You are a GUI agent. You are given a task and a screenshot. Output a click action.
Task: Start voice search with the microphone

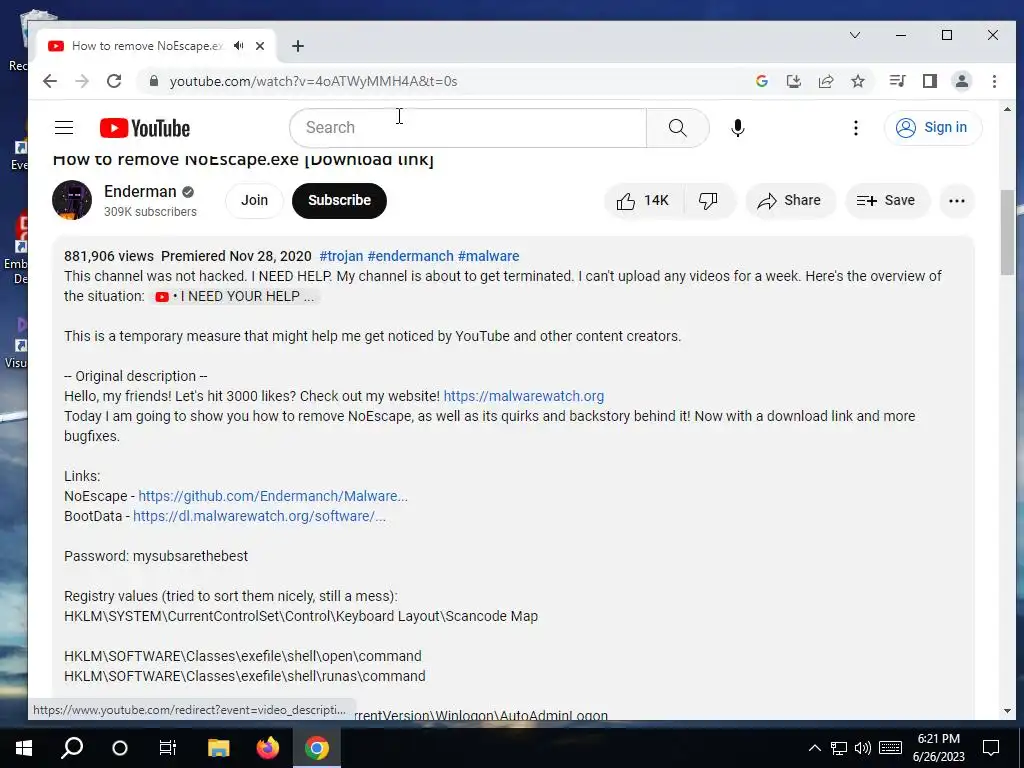737,128
